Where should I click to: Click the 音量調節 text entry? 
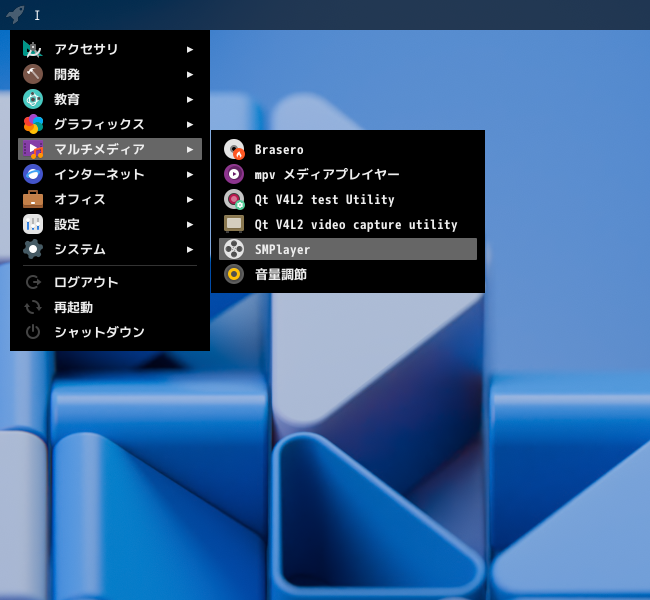click(x=281, y=274)
